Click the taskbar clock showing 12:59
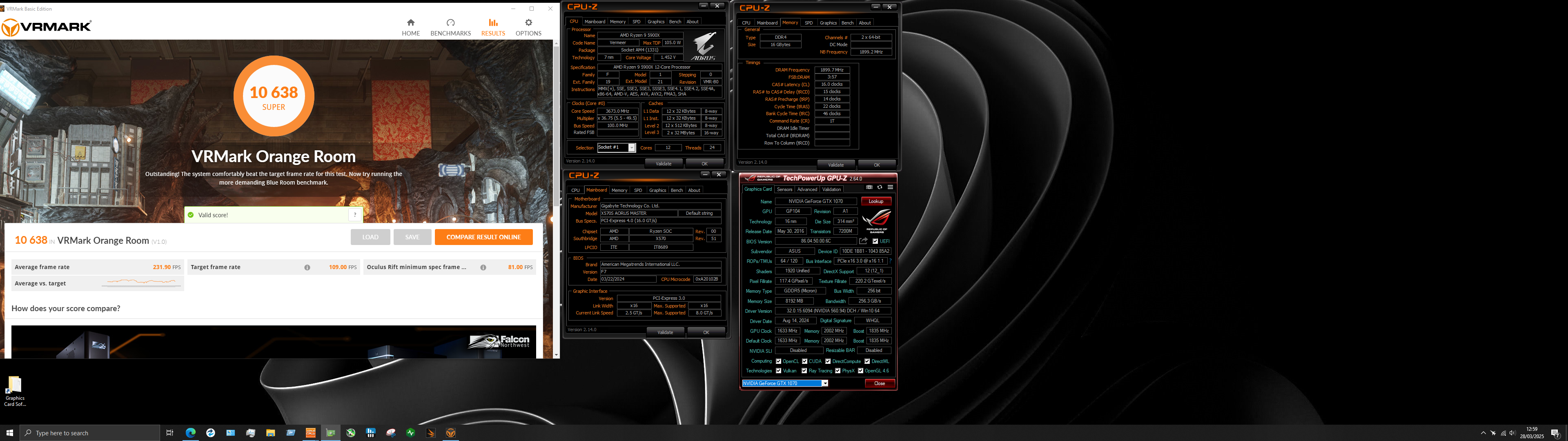The image size is (1568, 441). 1532,433
